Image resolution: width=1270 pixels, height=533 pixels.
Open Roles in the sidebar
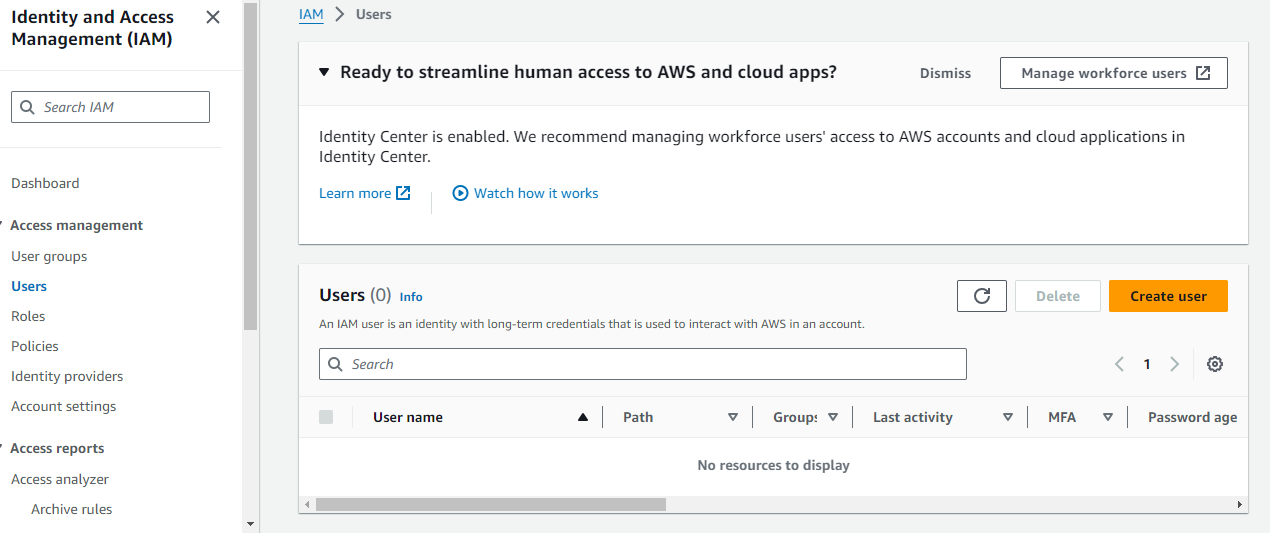coord(28,316)
